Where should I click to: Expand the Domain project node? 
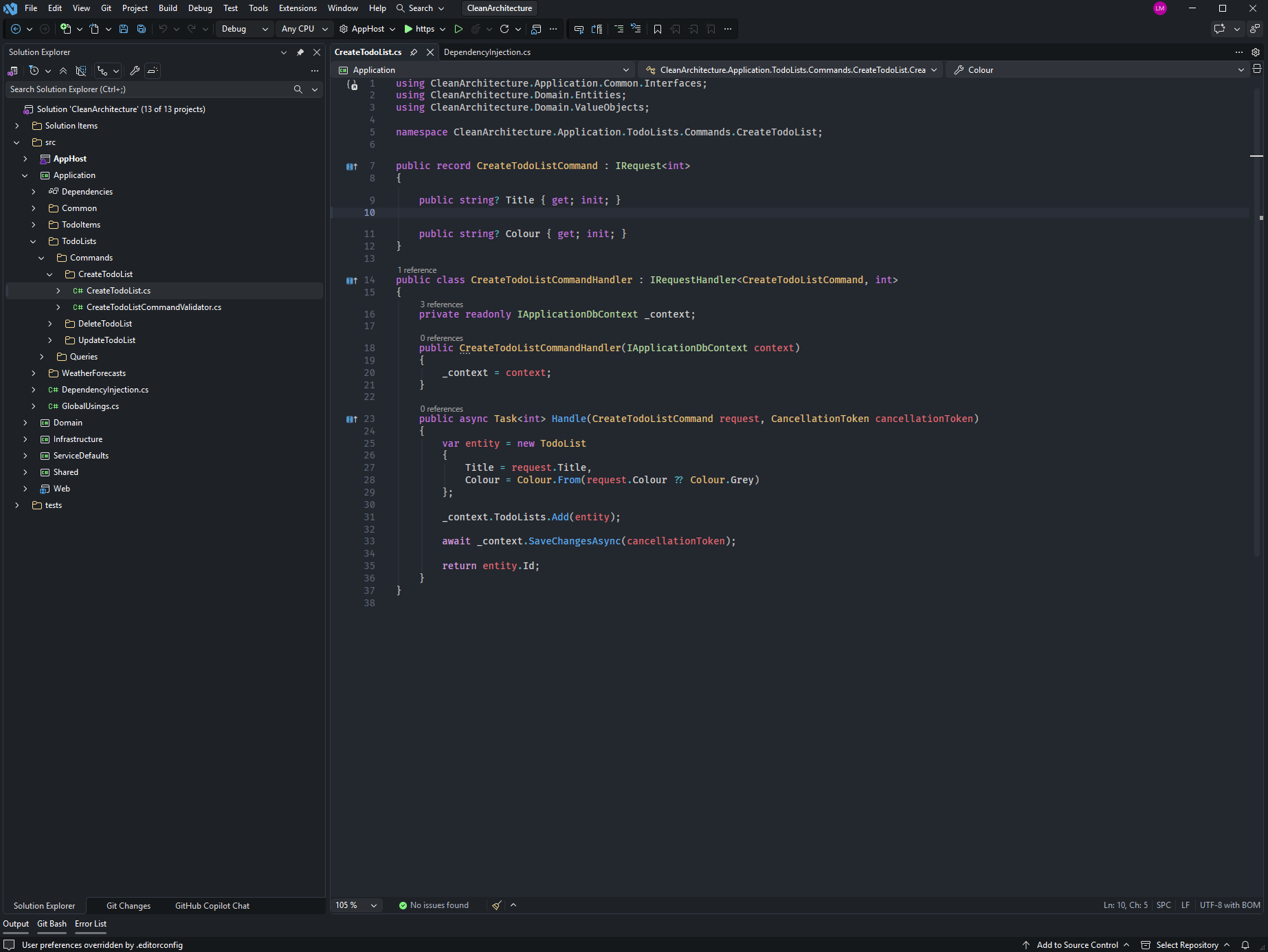[25, 423]
